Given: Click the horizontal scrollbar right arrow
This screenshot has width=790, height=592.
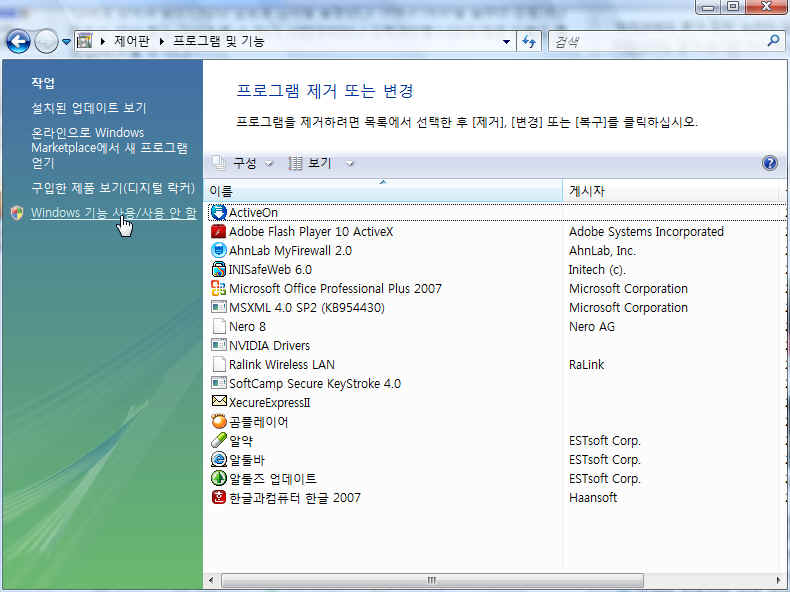Looking at the screenshot, I should point(778,580).
